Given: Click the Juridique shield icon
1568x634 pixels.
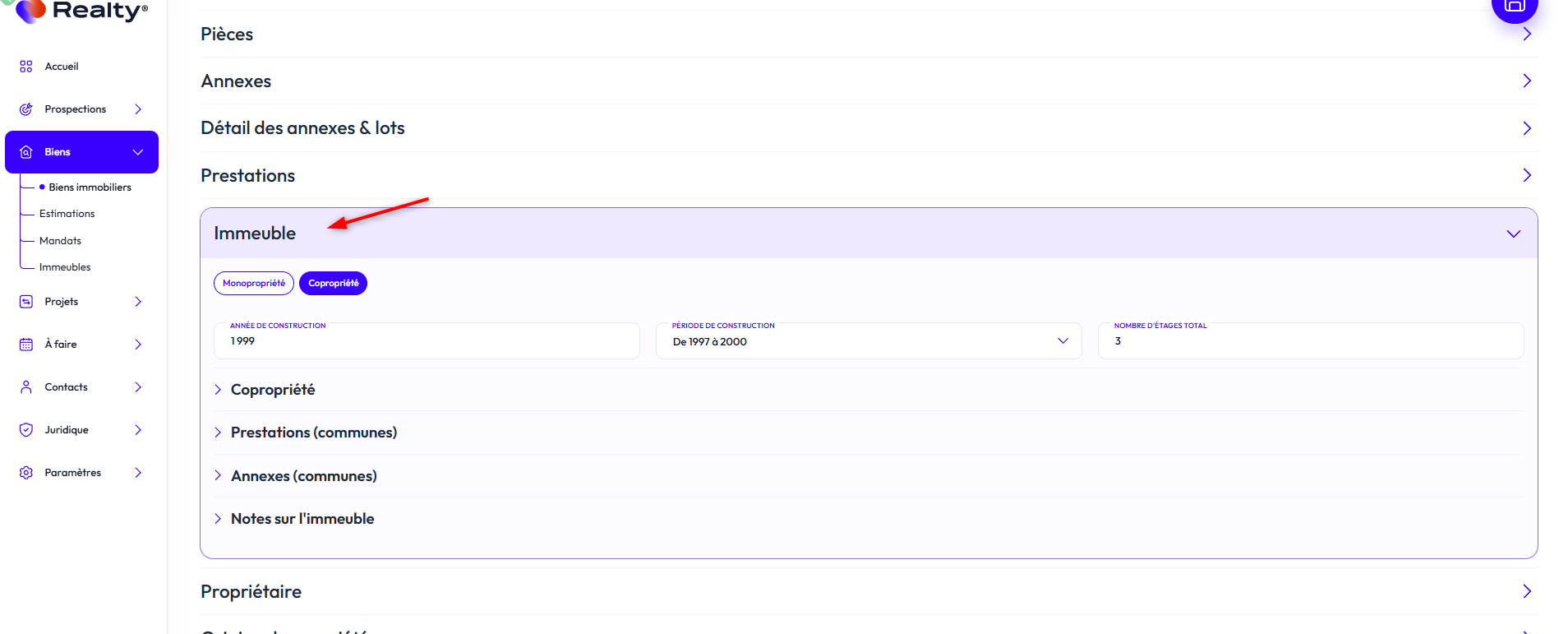Looking at the screenshot, I should 26,430.
